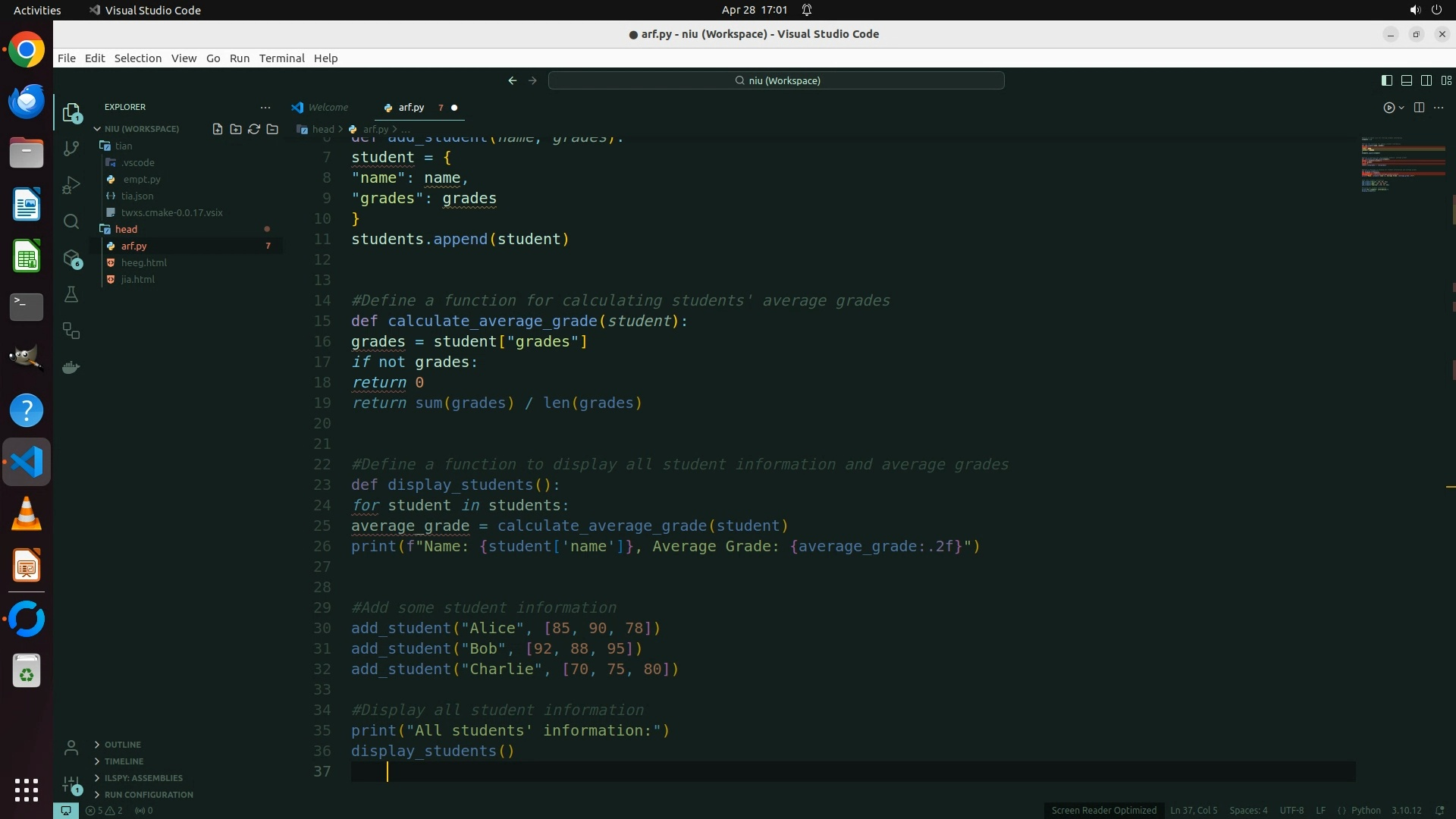Open the Extensions view
The height and width of the screenshot is (819, 1456).
(71, 258)
